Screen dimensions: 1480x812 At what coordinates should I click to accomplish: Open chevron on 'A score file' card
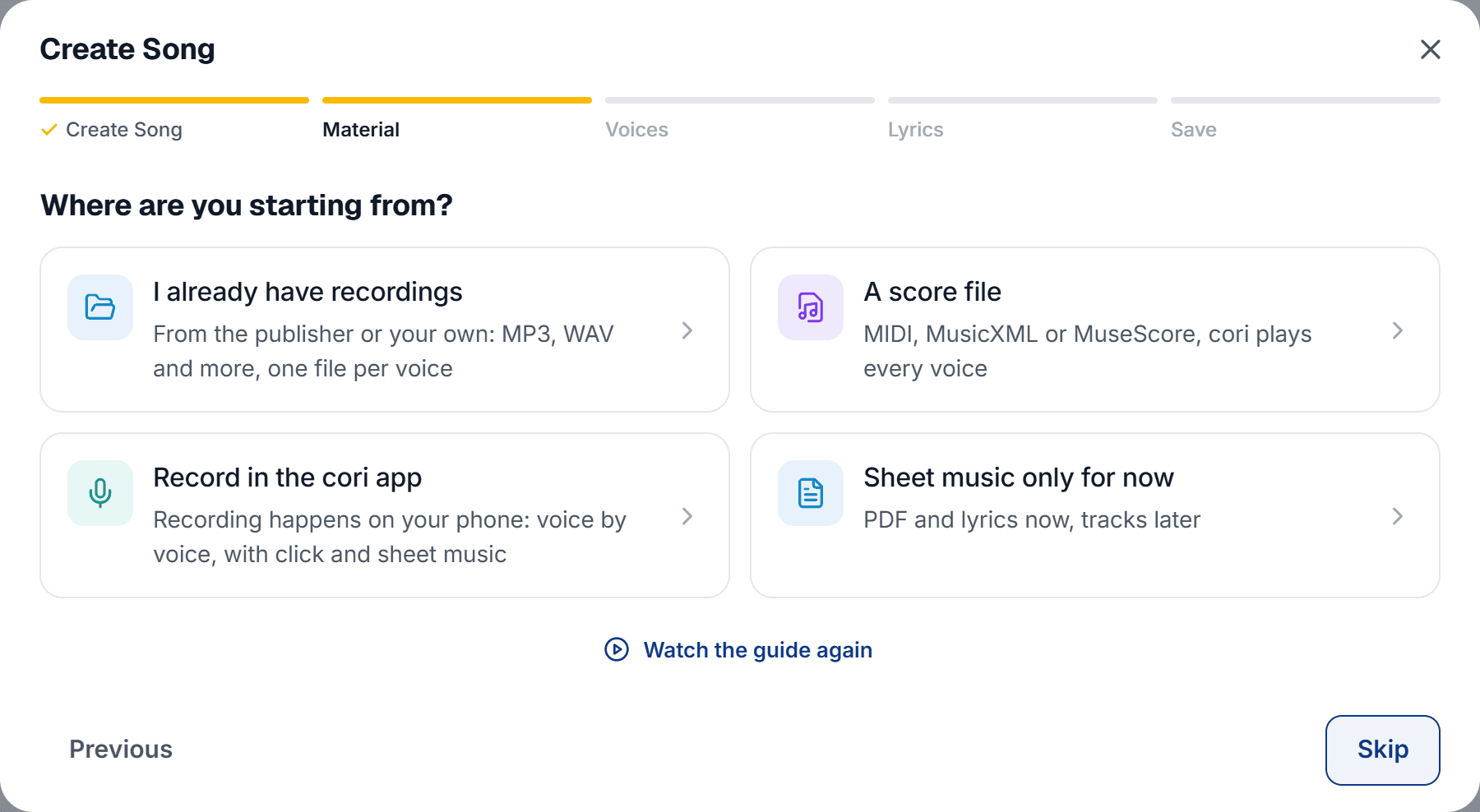pos(1398,330)
